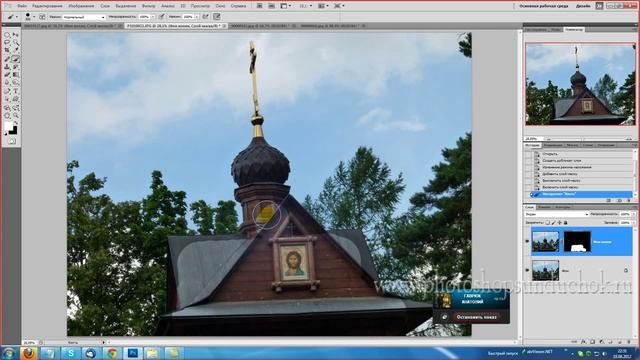Screen dimensions: 640x360
Task: Select the Hand tool
Action: [x=7, y=116]
